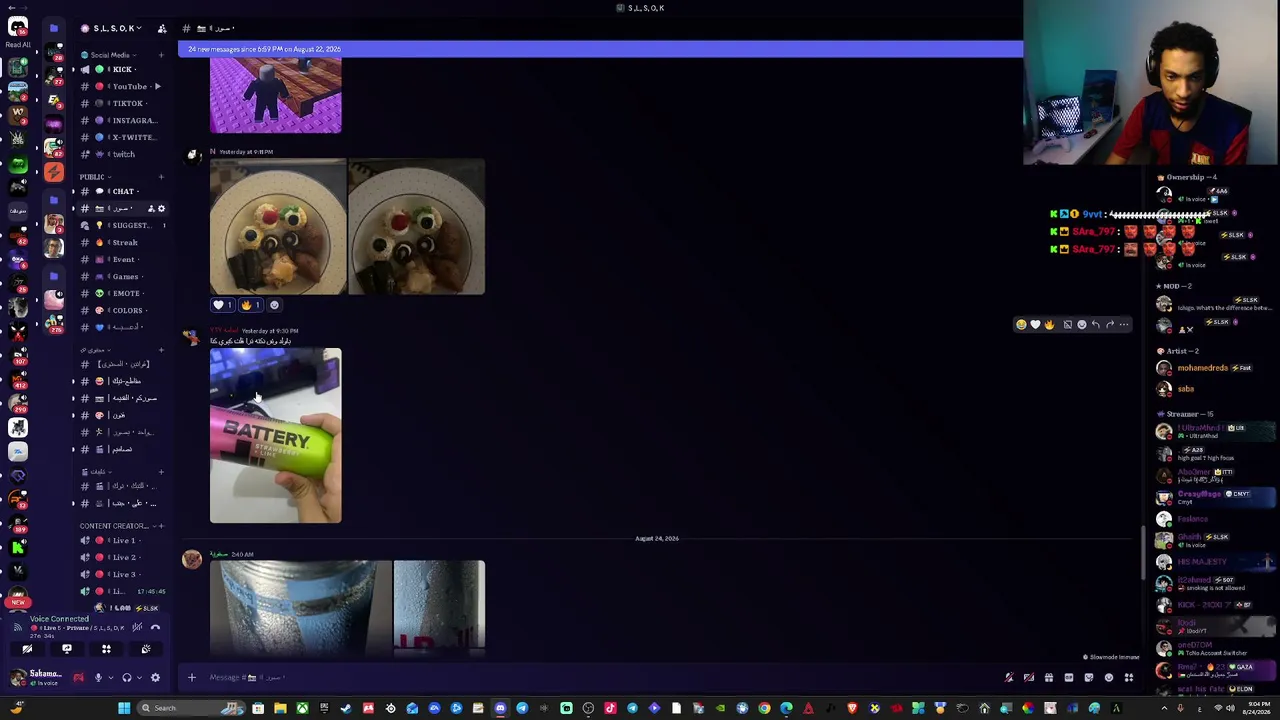
Task: Open the Event channel
Action: point(122,259)
